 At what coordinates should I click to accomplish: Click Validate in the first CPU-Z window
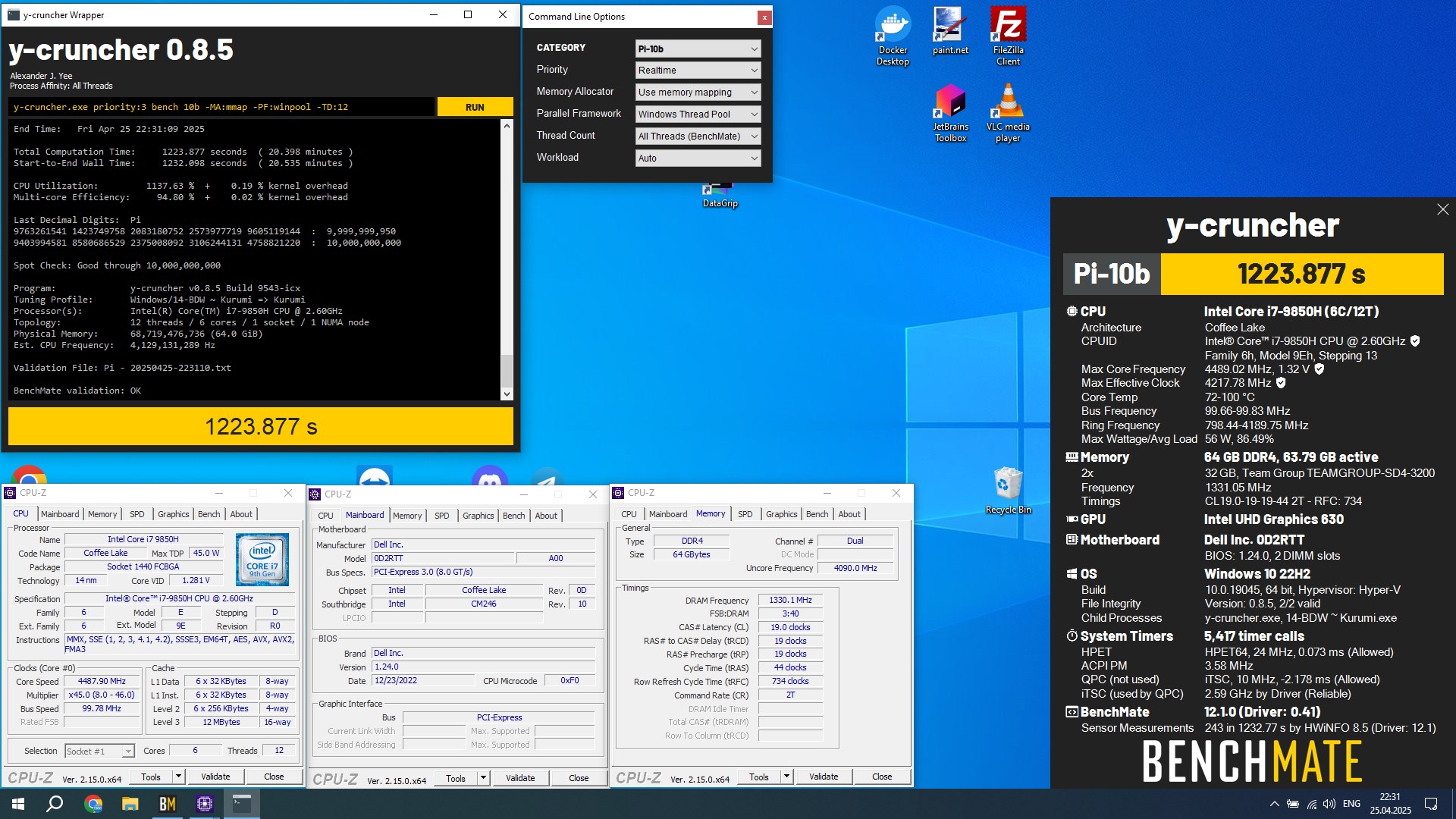click(215, 777)
